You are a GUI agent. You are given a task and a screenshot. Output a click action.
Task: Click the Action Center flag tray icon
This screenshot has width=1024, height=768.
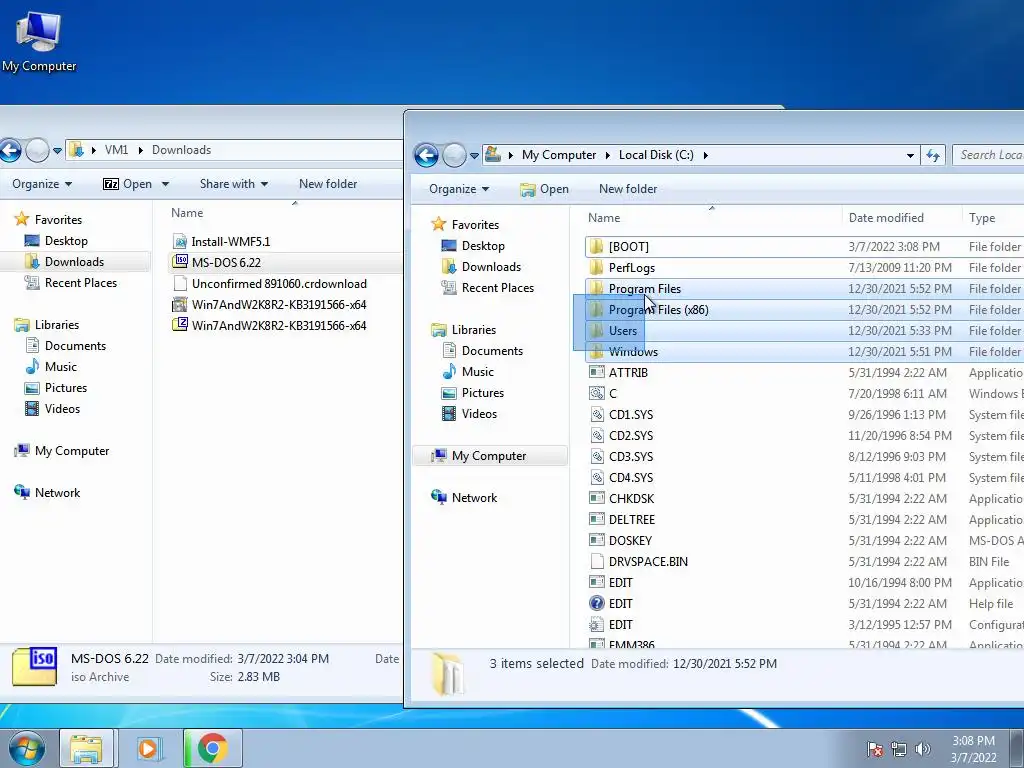pyautogui.click(x=875, y=749)
